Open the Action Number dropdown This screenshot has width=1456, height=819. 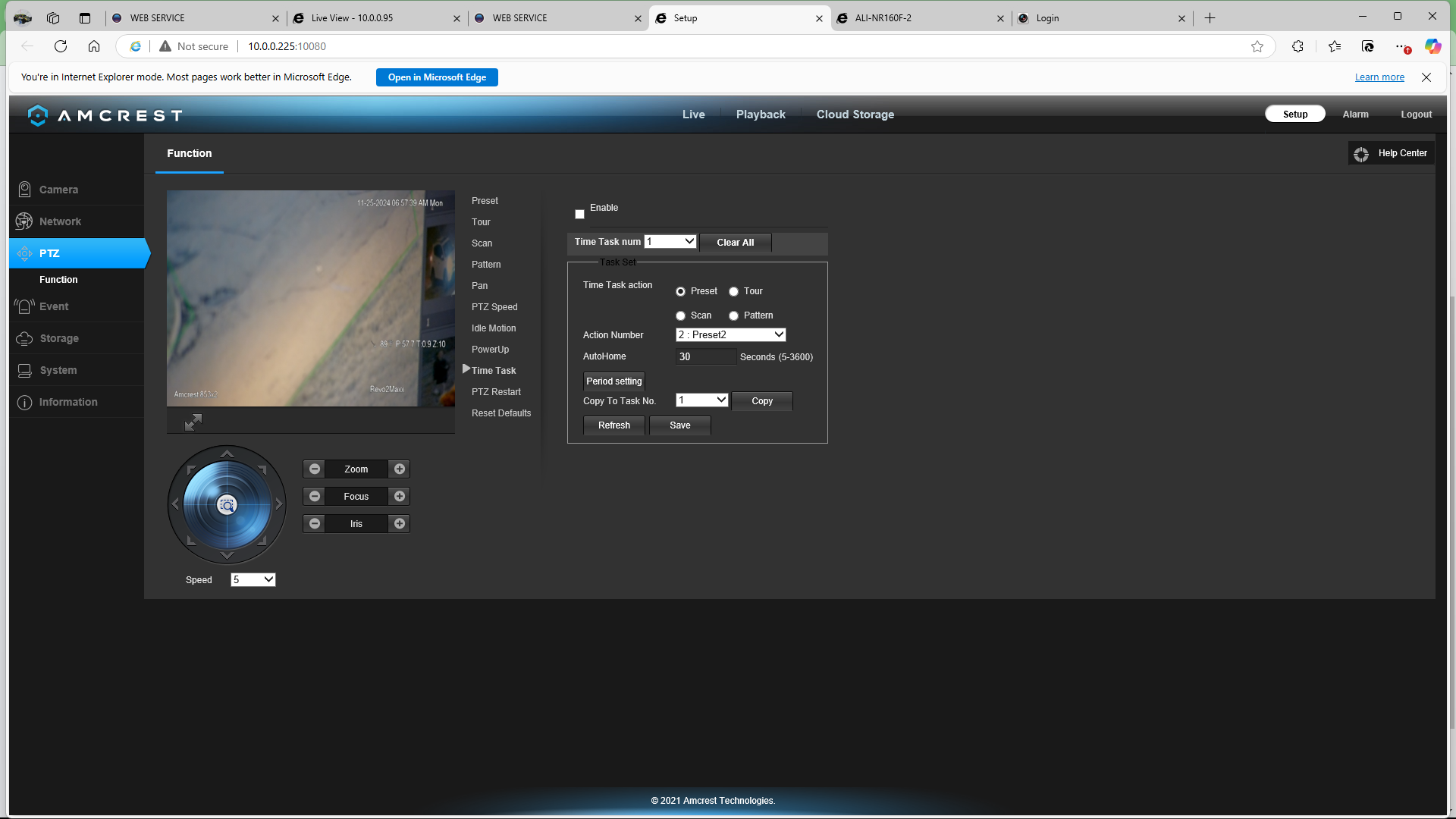tap(730, 334)
